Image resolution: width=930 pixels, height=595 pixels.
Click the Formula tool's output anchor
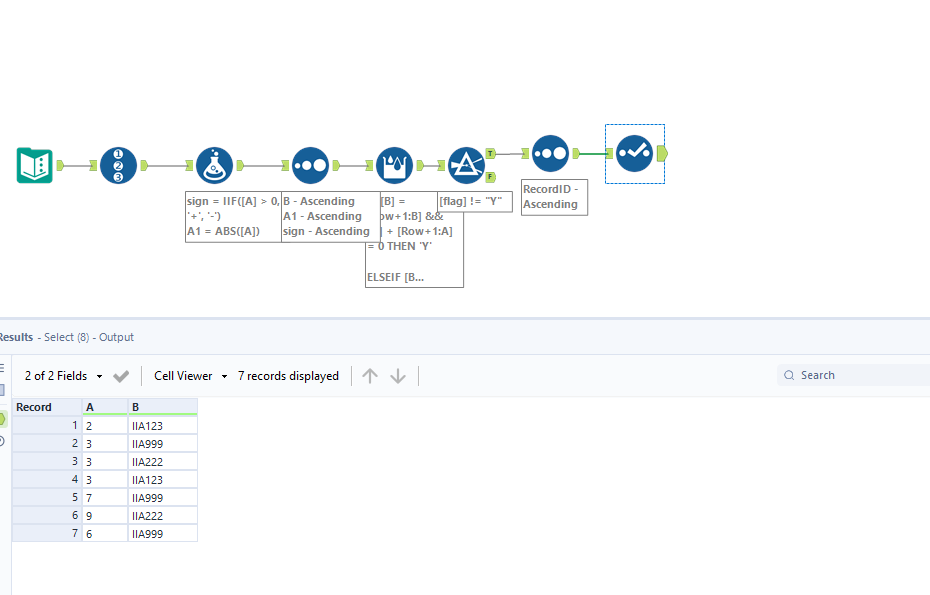240,166
